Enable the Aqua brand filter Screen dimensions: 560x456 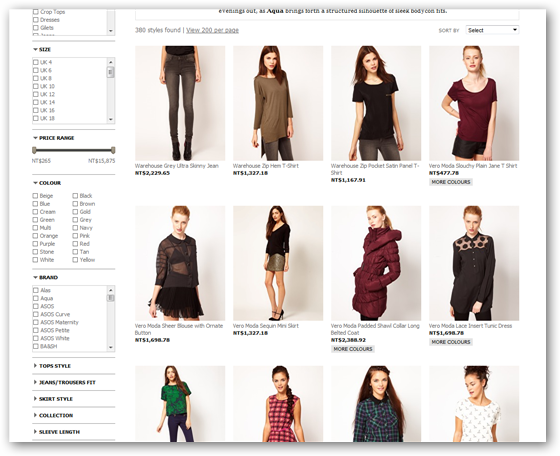[35, 298]
